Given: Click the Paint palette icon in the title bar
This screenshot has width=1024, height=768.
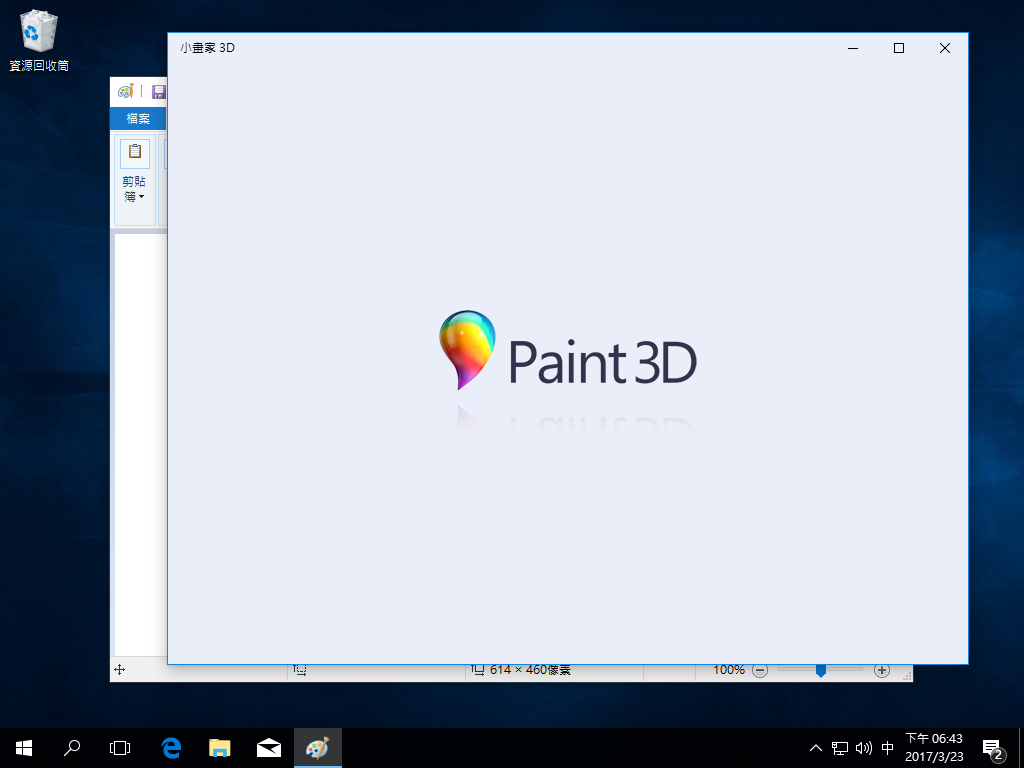Looking at the screenshot, I should click(125, 91).
